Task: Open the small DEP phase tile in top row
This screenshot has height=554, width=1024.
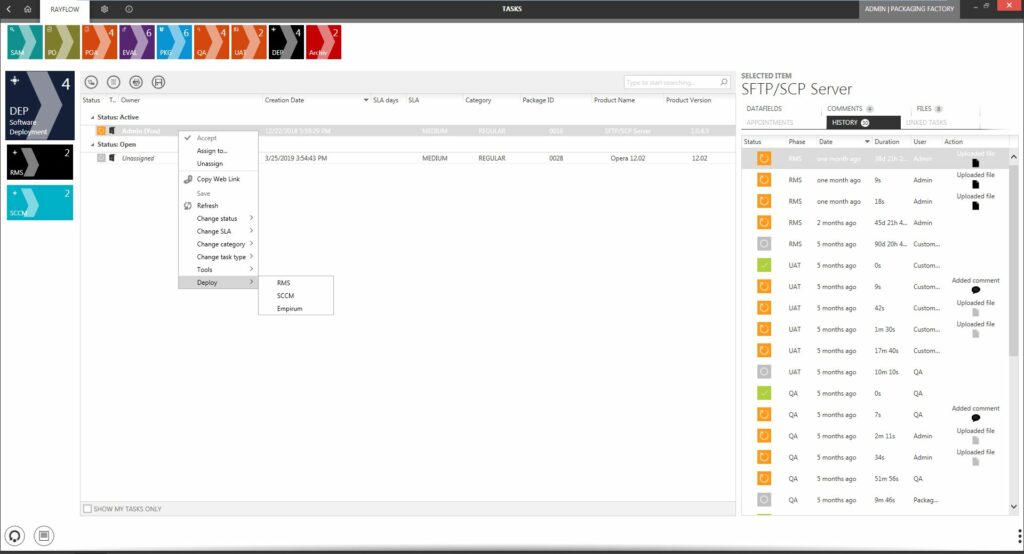Action: pyautogui.click(x=286, y=42)
